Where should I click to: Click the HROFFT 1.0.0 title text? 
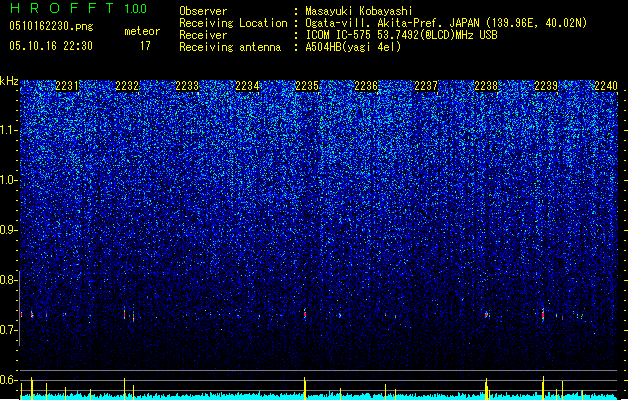tap(79, 8)
